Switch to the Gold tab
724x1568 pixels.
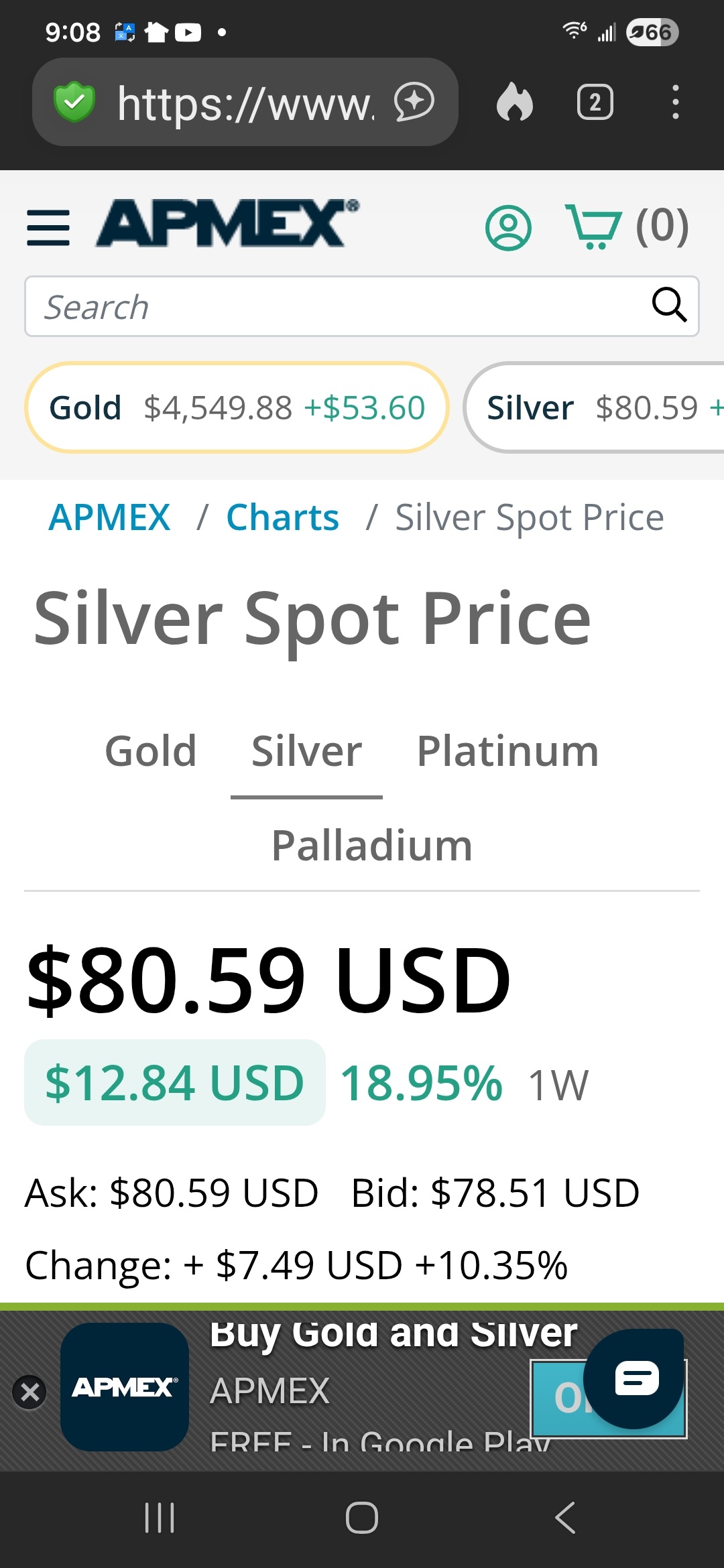pos(151,750)
